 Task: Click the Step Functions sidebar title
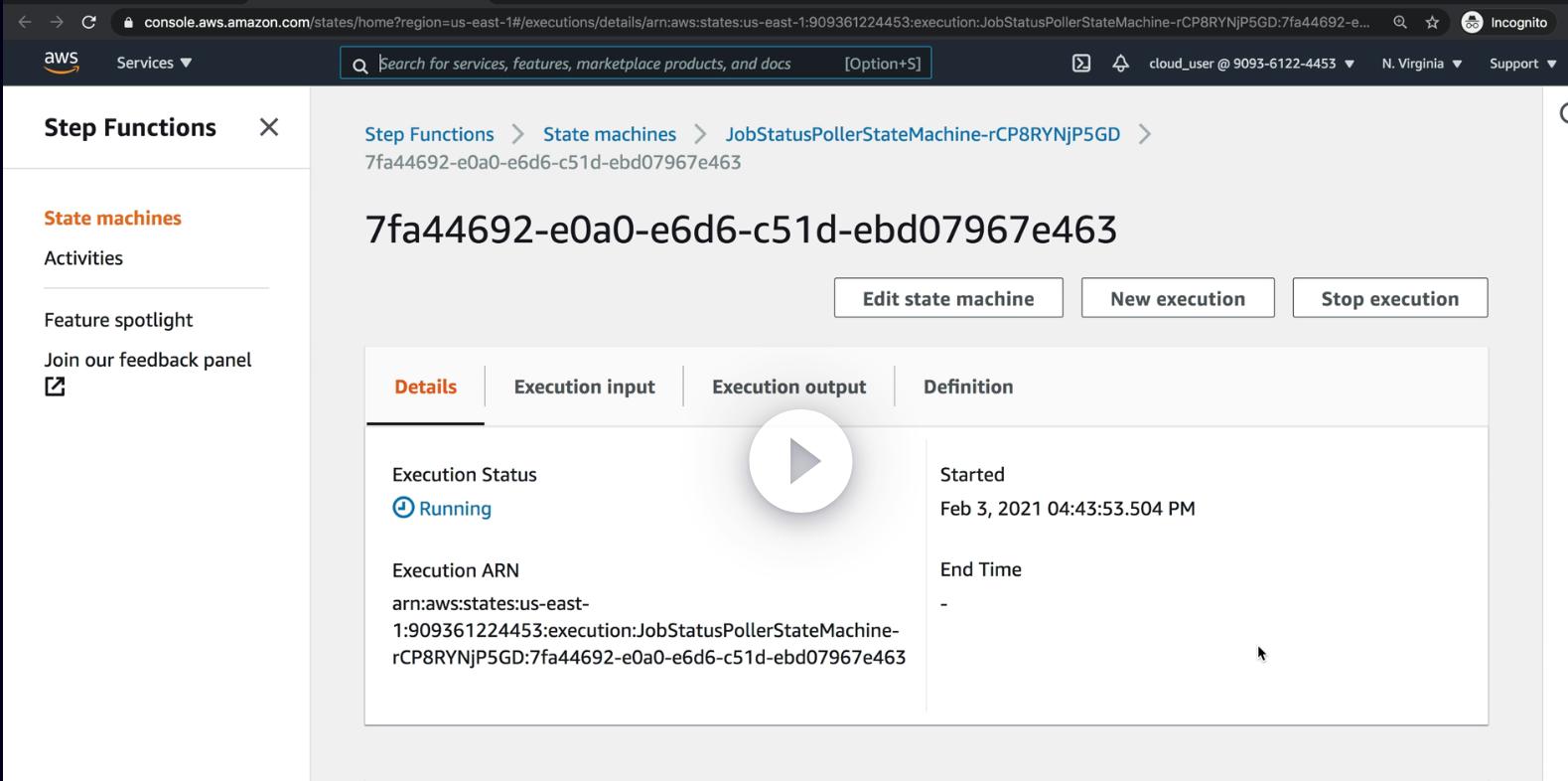coord(130,127)
